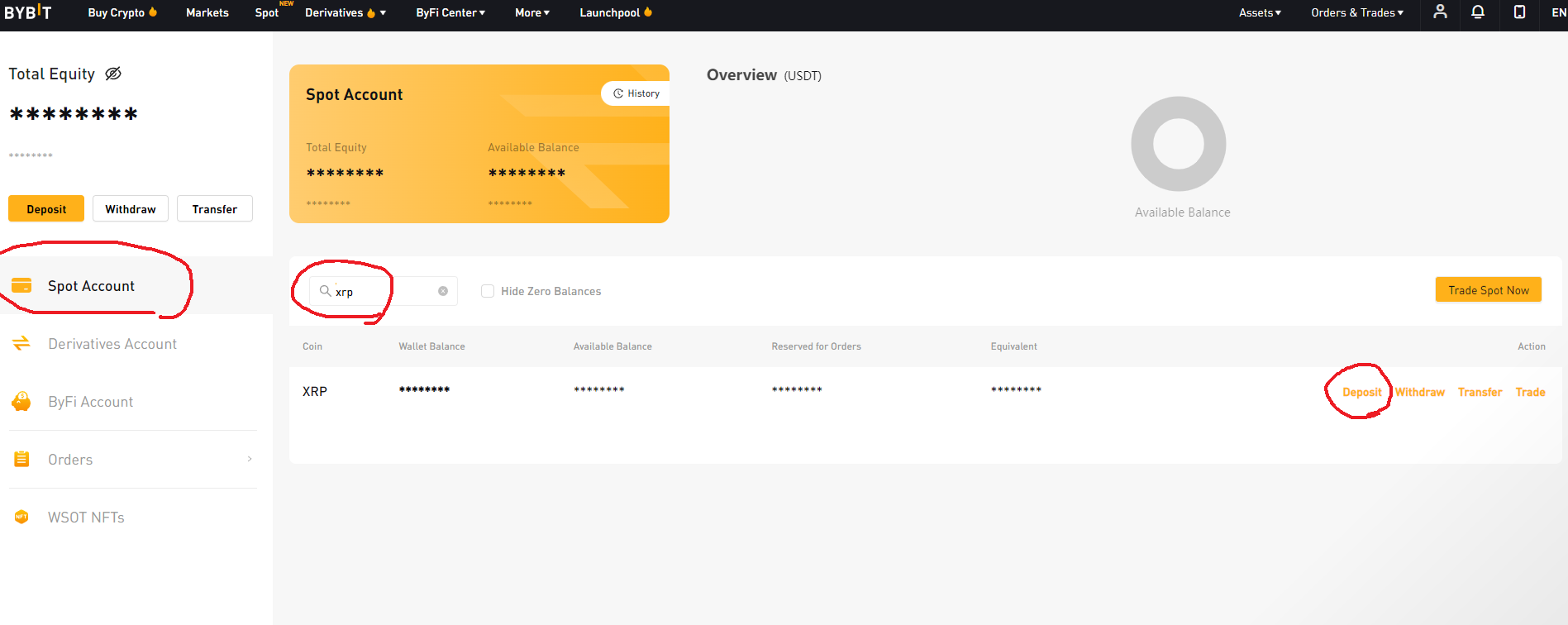
Task: Open the notifications bell
Action: pyautogui.click(x=1478, y=12)
